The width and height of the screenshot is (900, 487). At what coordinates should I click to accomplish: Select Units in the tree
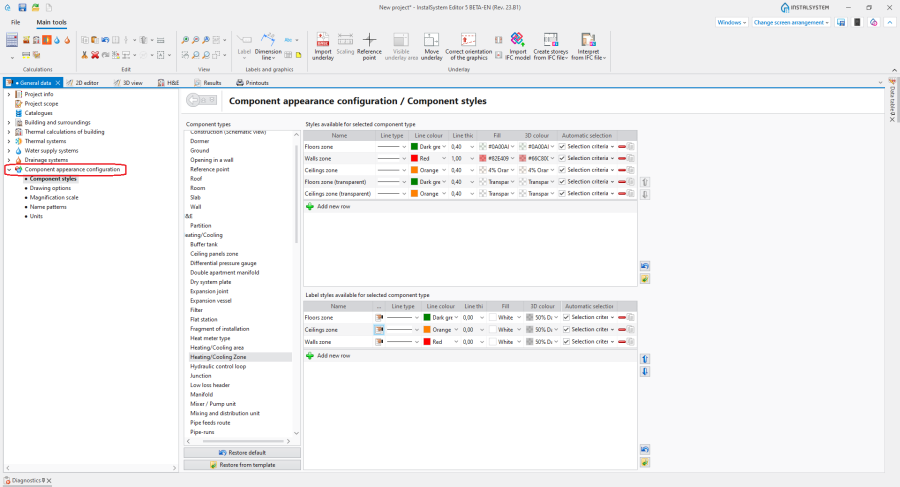pyautogui.click(x=36, y=217)
